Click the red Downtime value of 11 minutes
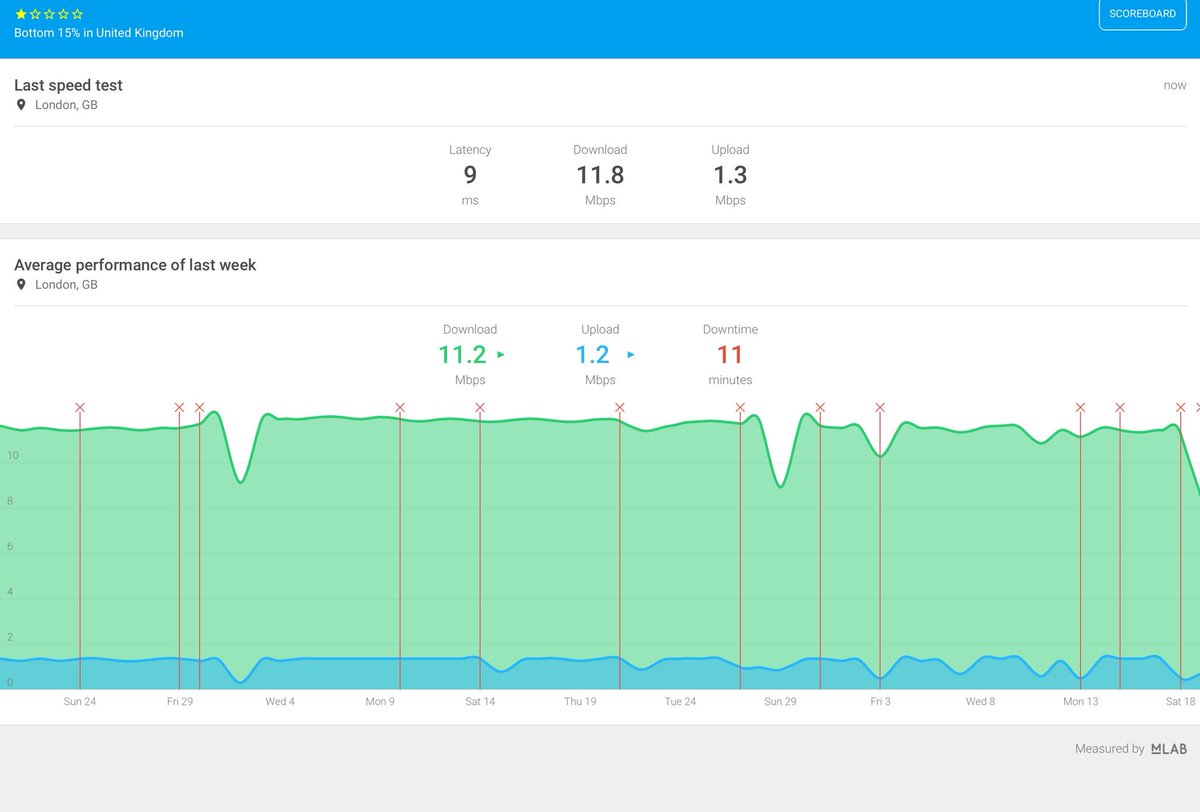This screenshot has width=1200, height=812. click(x=730, y=354)
